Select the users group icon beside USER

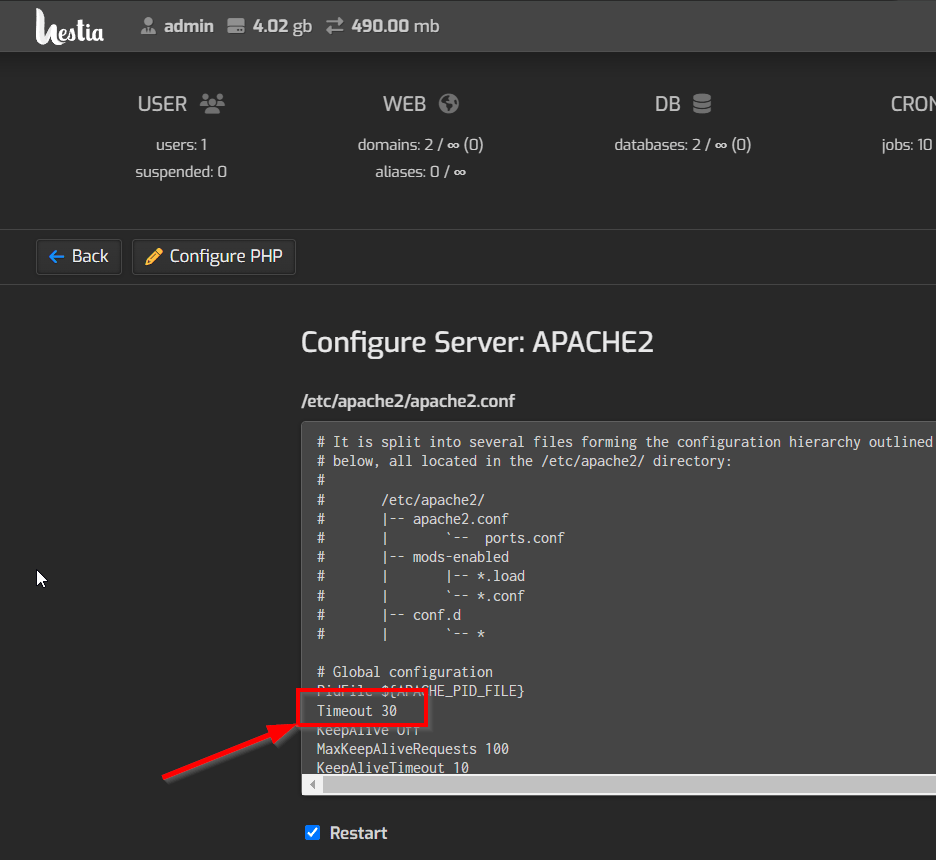213,102
